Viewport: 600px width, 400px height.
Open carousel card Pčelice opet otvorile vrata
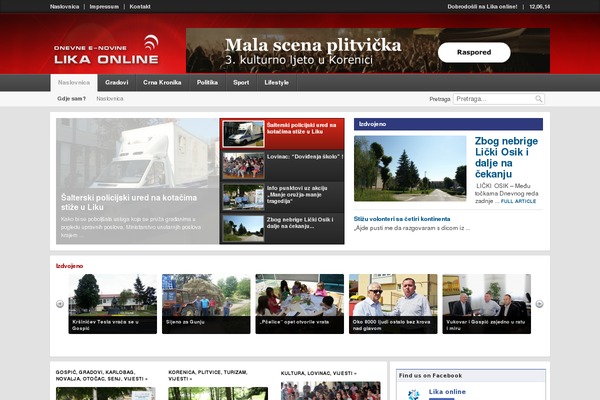(x=300, y=304)
